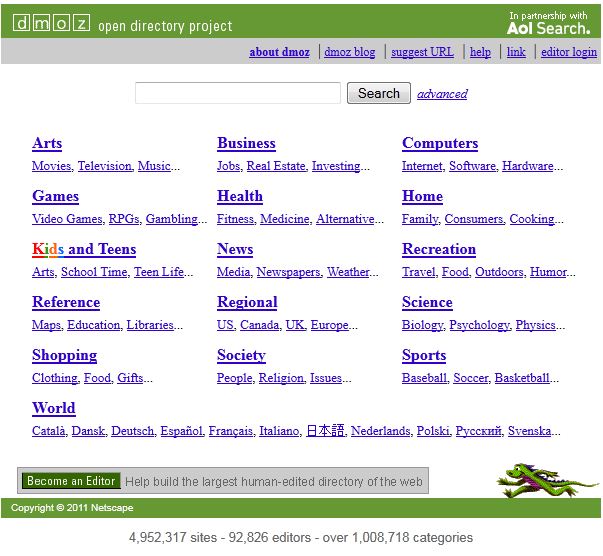Screen dimensions: 603x556
Task: Open the Arts category
Action: [47, 143]
